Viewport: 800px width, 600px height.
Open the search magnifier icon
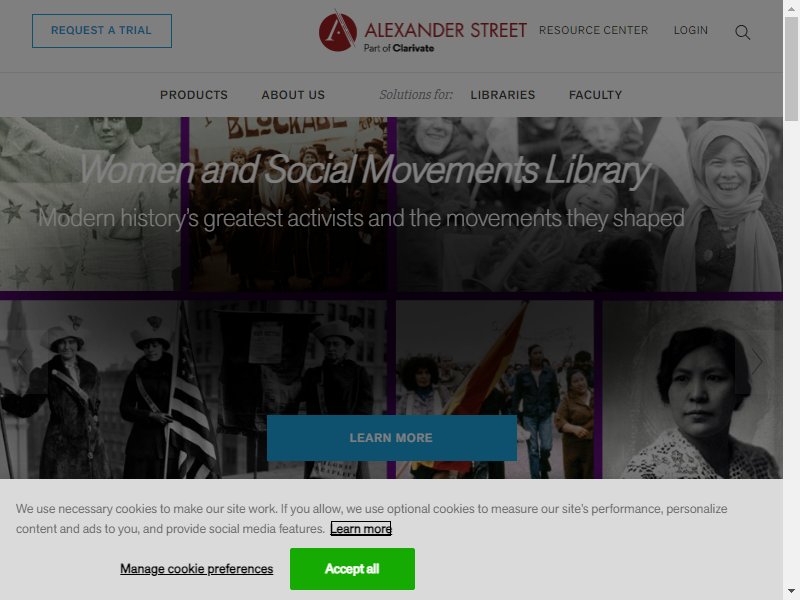click(742, 32)
